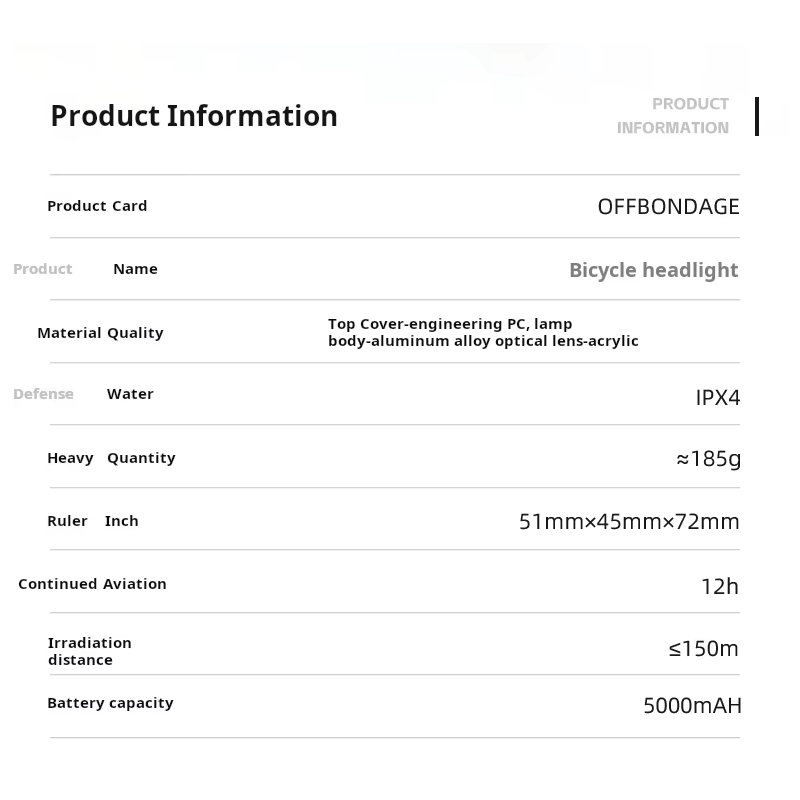Select the ≈185g weight value

[708, 459]
